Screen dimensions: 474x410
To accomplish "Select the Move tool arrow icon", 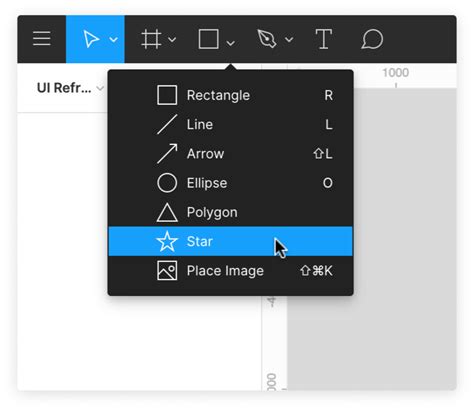I will tap(91, 39).
